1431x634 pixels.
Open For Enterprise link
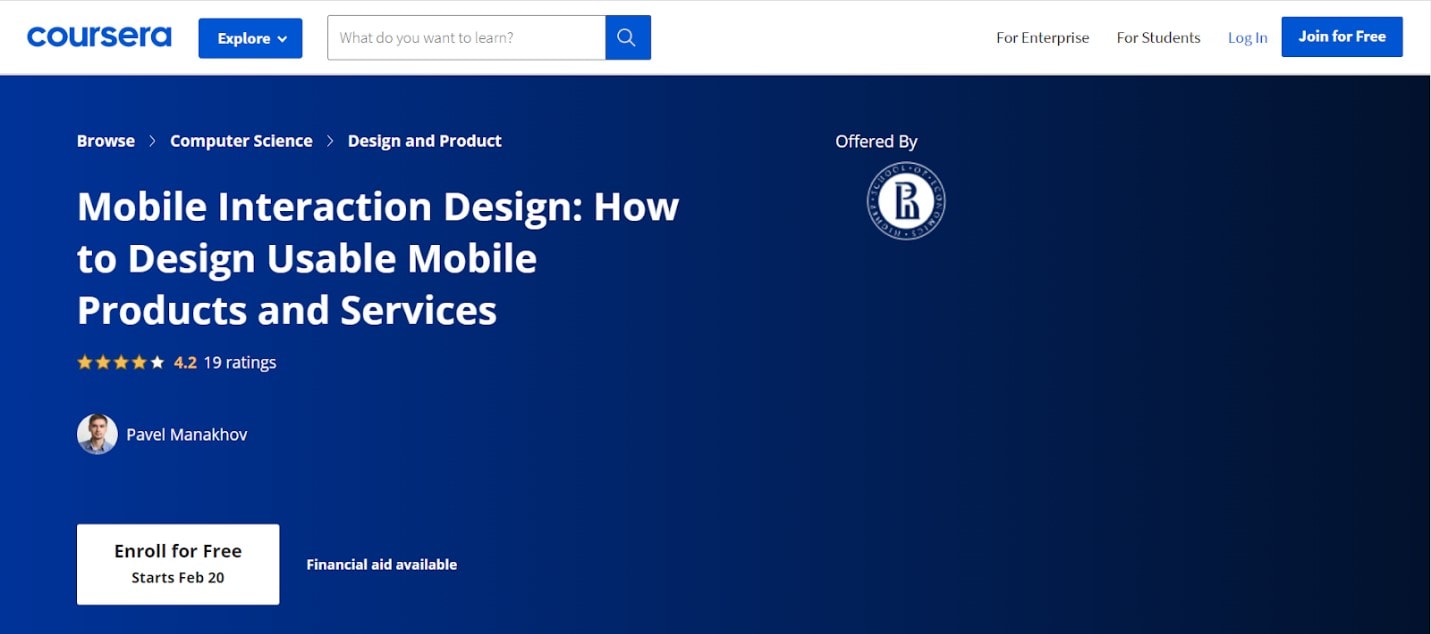1042,37
